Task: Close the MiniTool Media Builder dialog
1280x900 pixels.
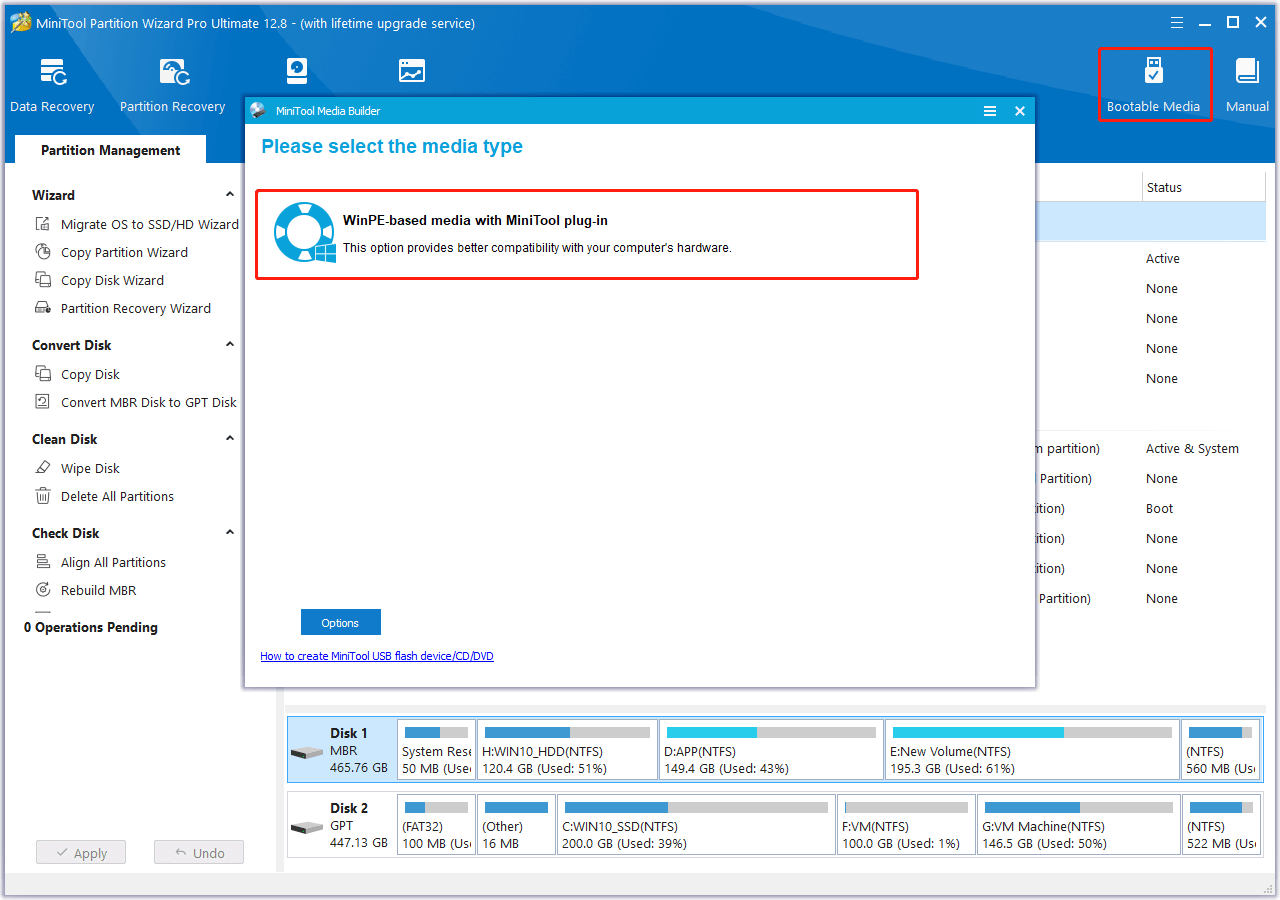Action: [1020, 111]
